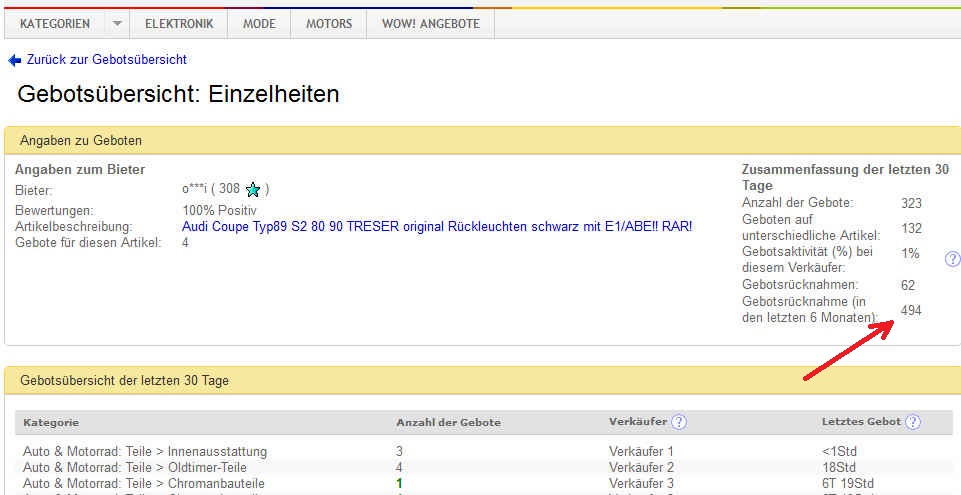This screenshot has height=495, width=961.
Task: Click green bid count in Chromanbauteile row
Action: (400, 483)
